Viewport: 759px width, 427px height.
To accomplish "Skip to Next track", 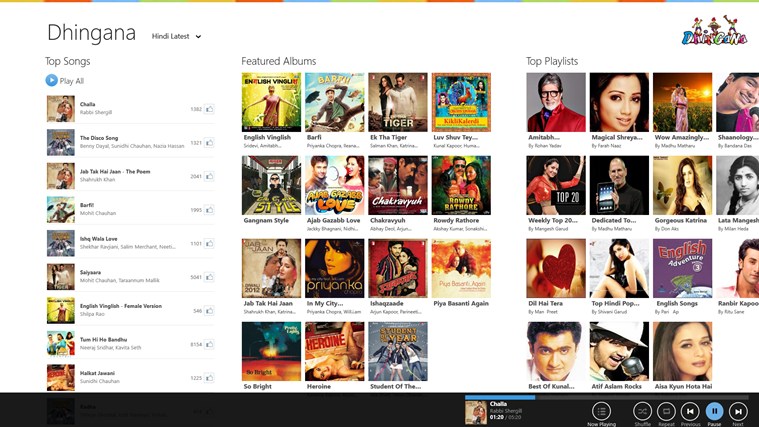I will tap(738, 412).
